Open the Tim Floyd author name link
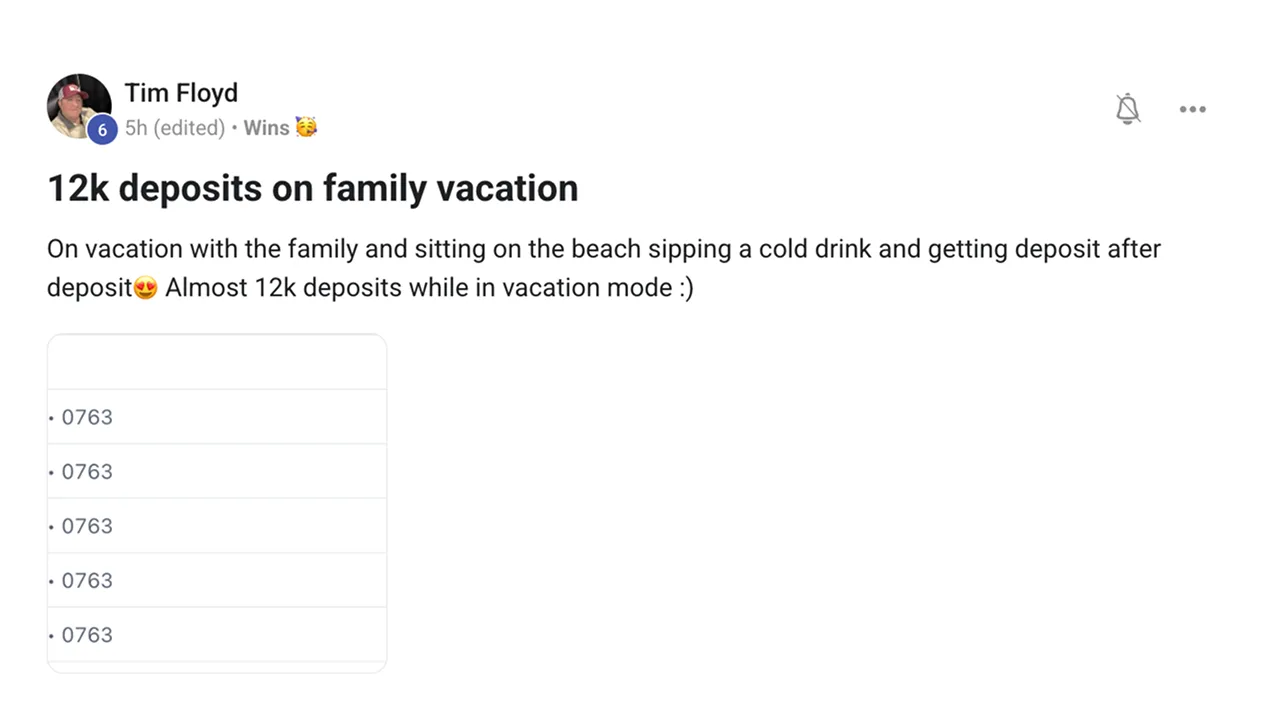The height and width of the screenshot is (724, 1270). tap(181, 93)
